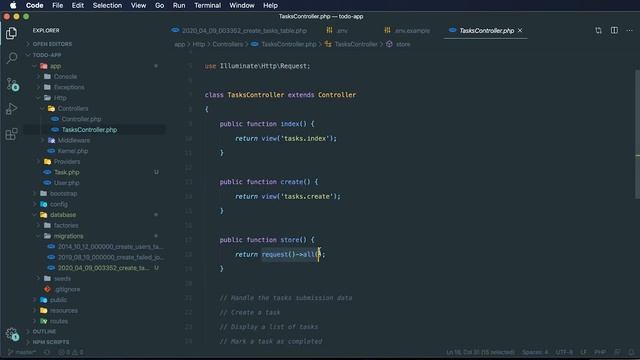
Task: Click the master branch indicator
Action: [x=22, y=352]
